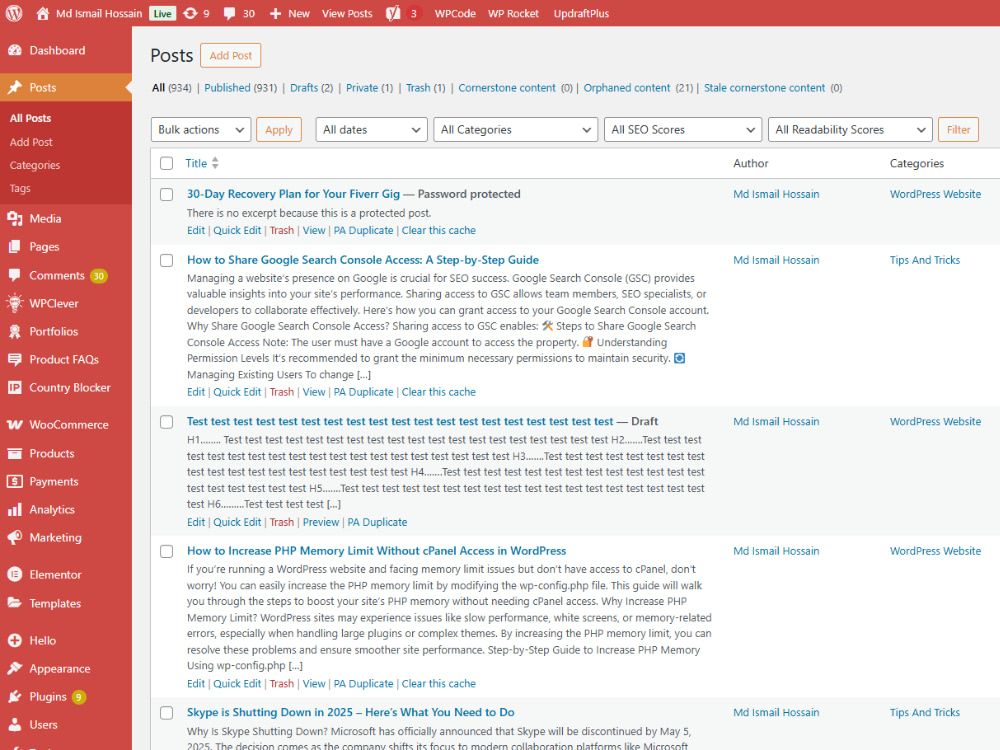Viewport: 1000px width, 750px height.
Task: Click the Plugins plug icon
Action: (x=15, y=696)
